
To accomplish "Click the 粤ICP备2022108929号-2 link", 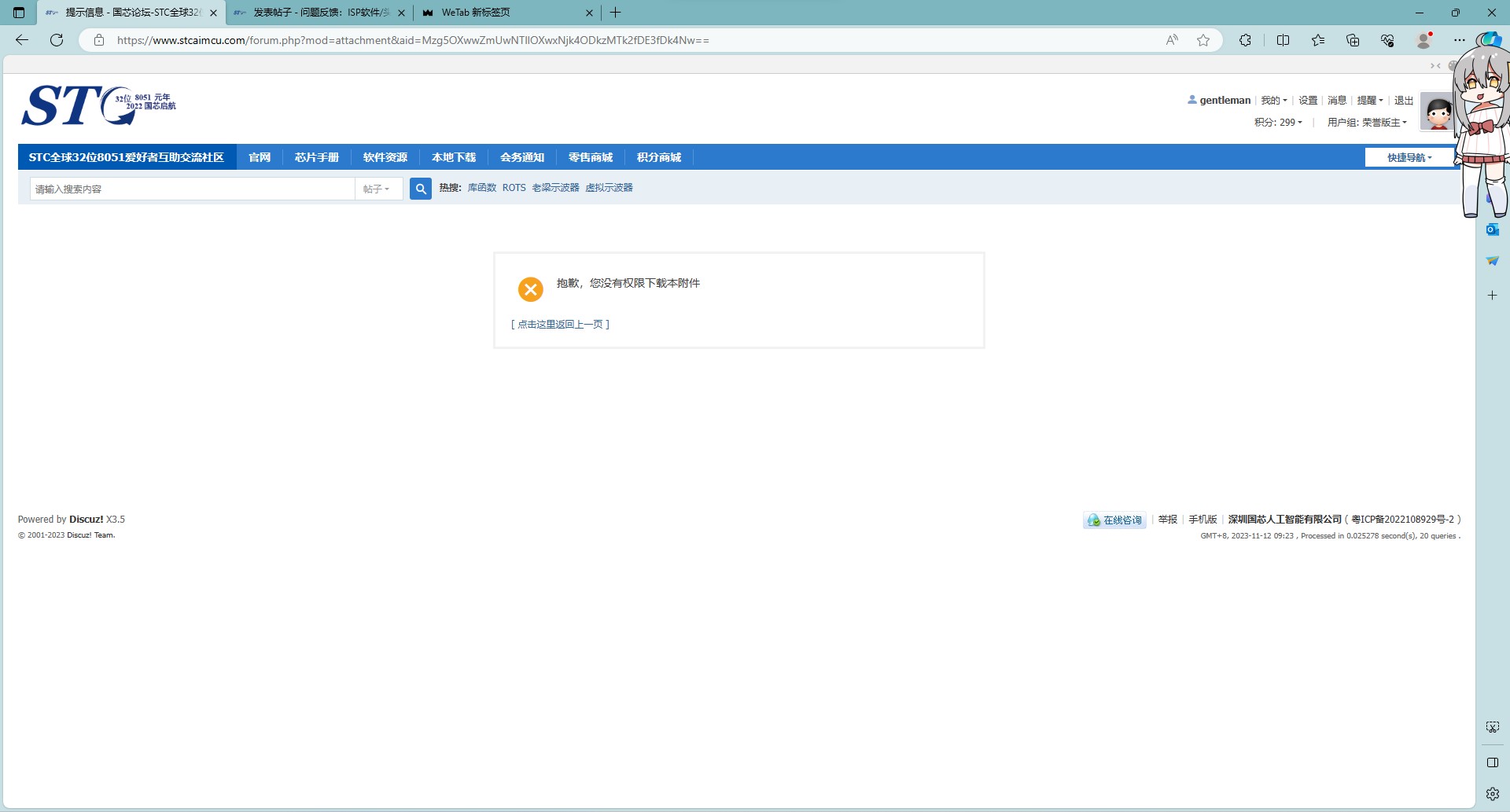I will point(1403,520).
